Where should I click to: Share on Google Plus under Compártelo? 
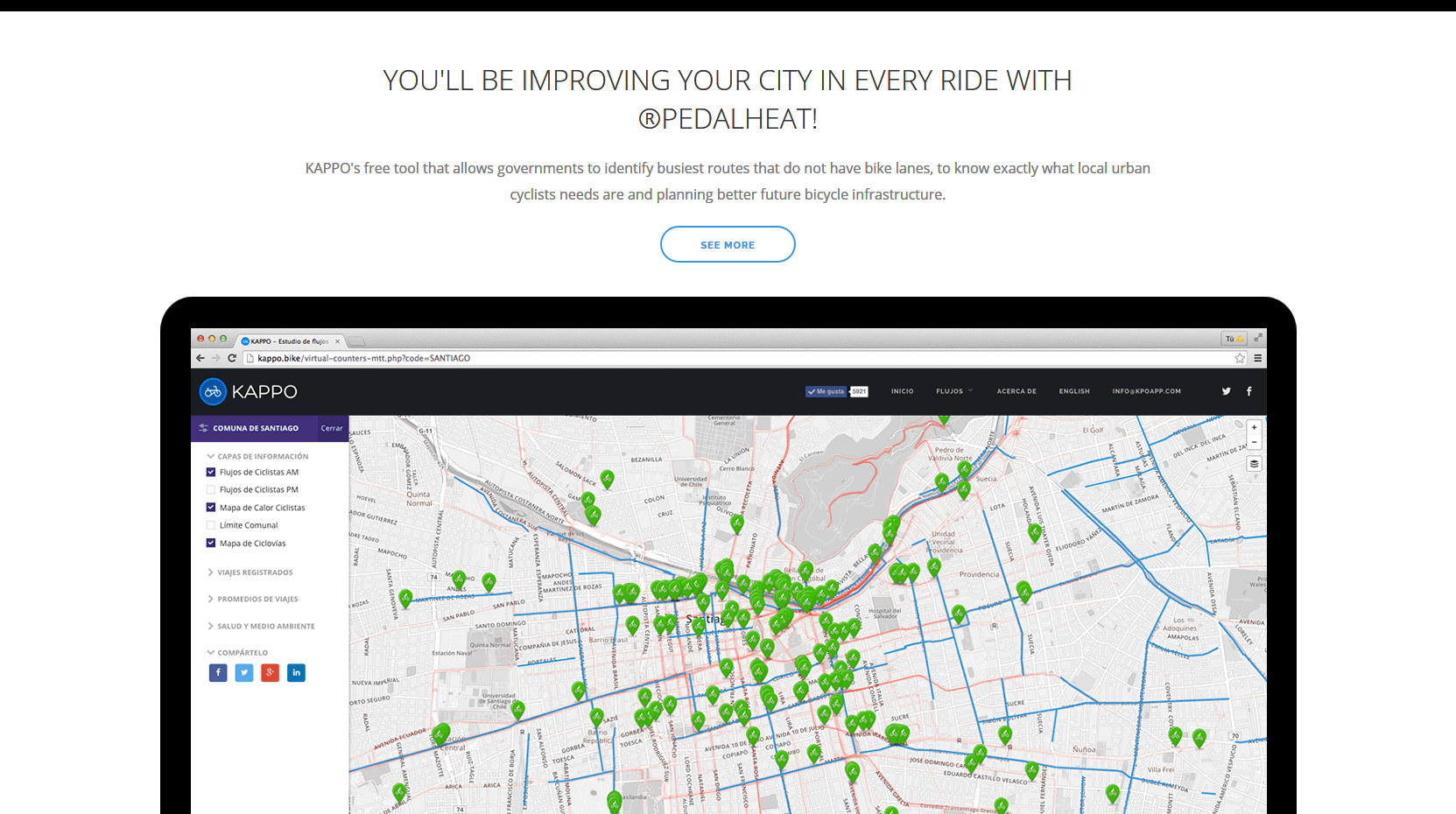pyautogui.click(x=270, y=672)
